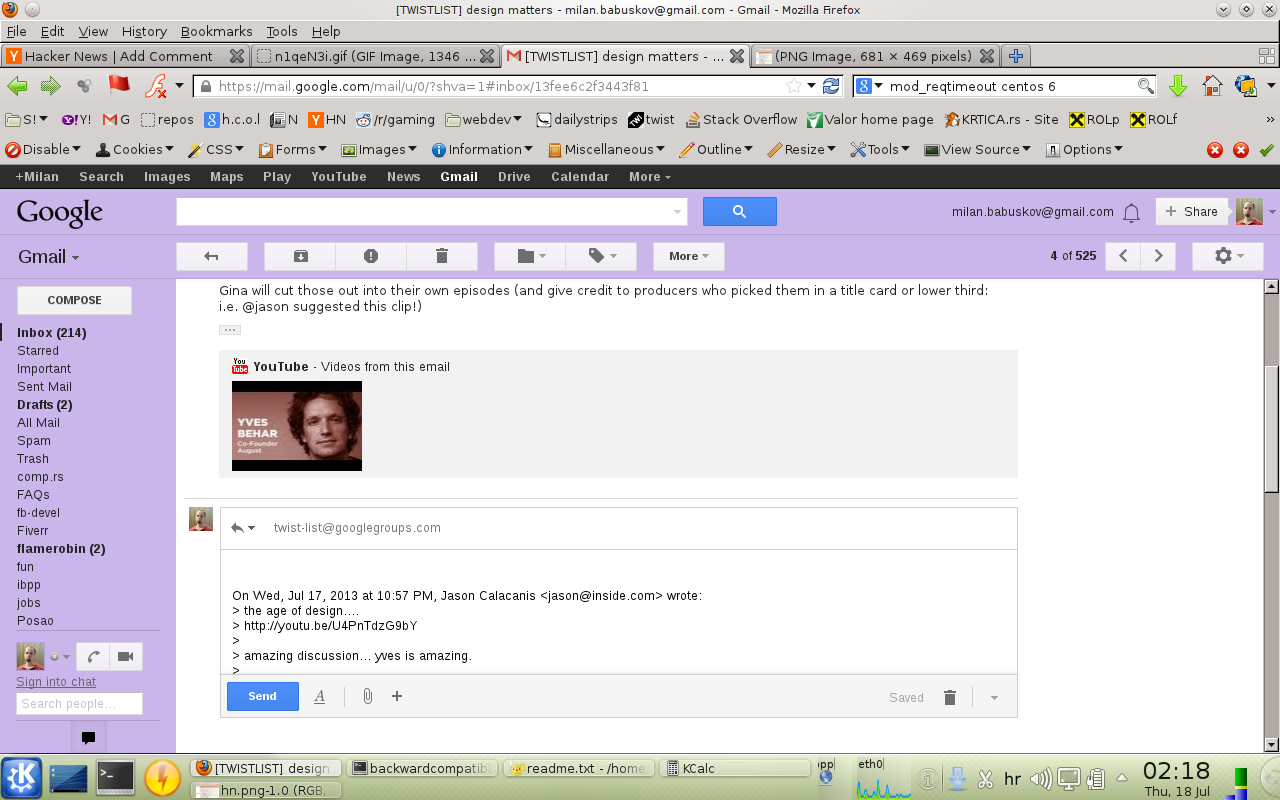Click Firefox green back arrow
Screen dimensions: 1280x800
[x=17, y=86]
